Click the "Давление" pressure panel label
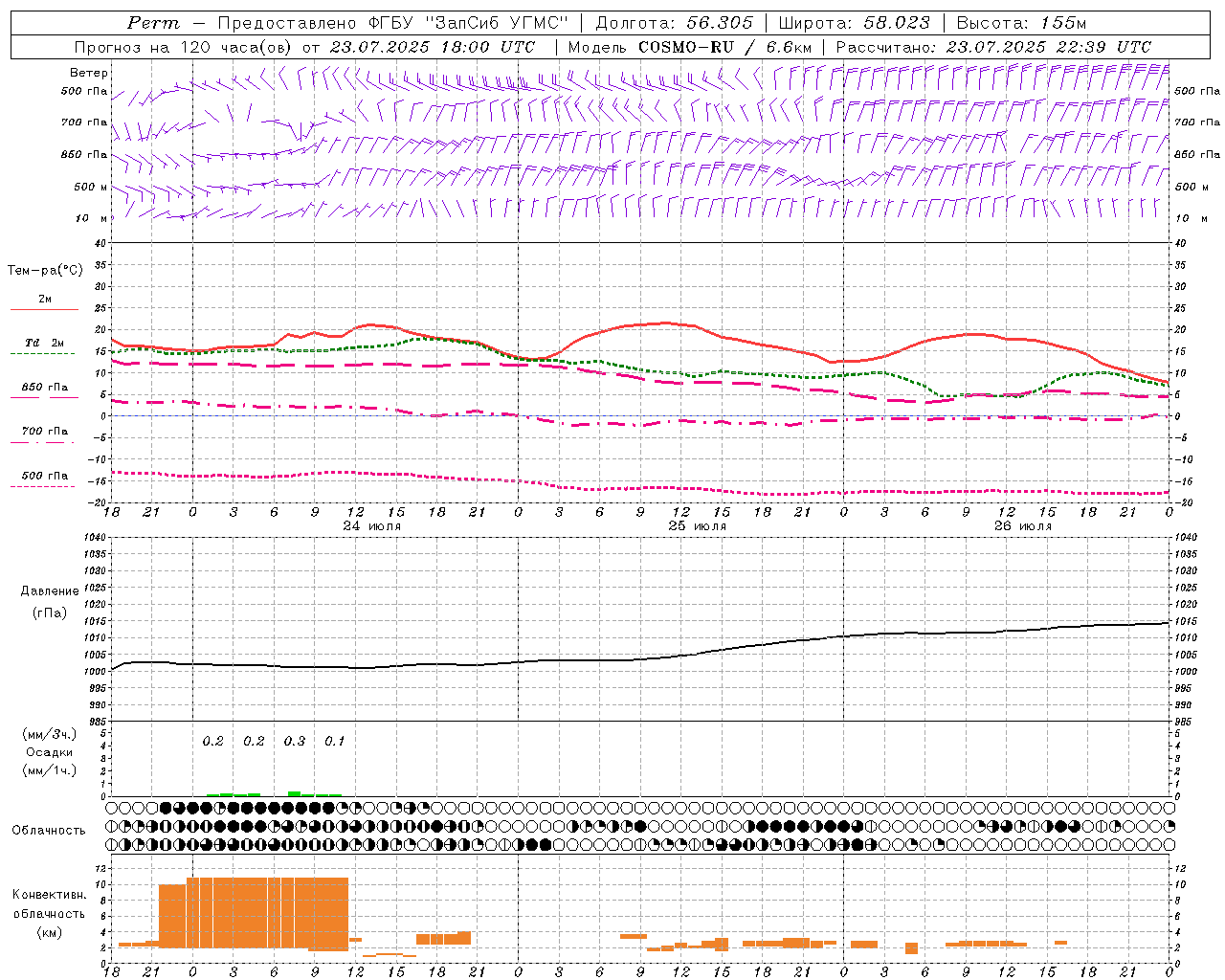 pos(50,591)
